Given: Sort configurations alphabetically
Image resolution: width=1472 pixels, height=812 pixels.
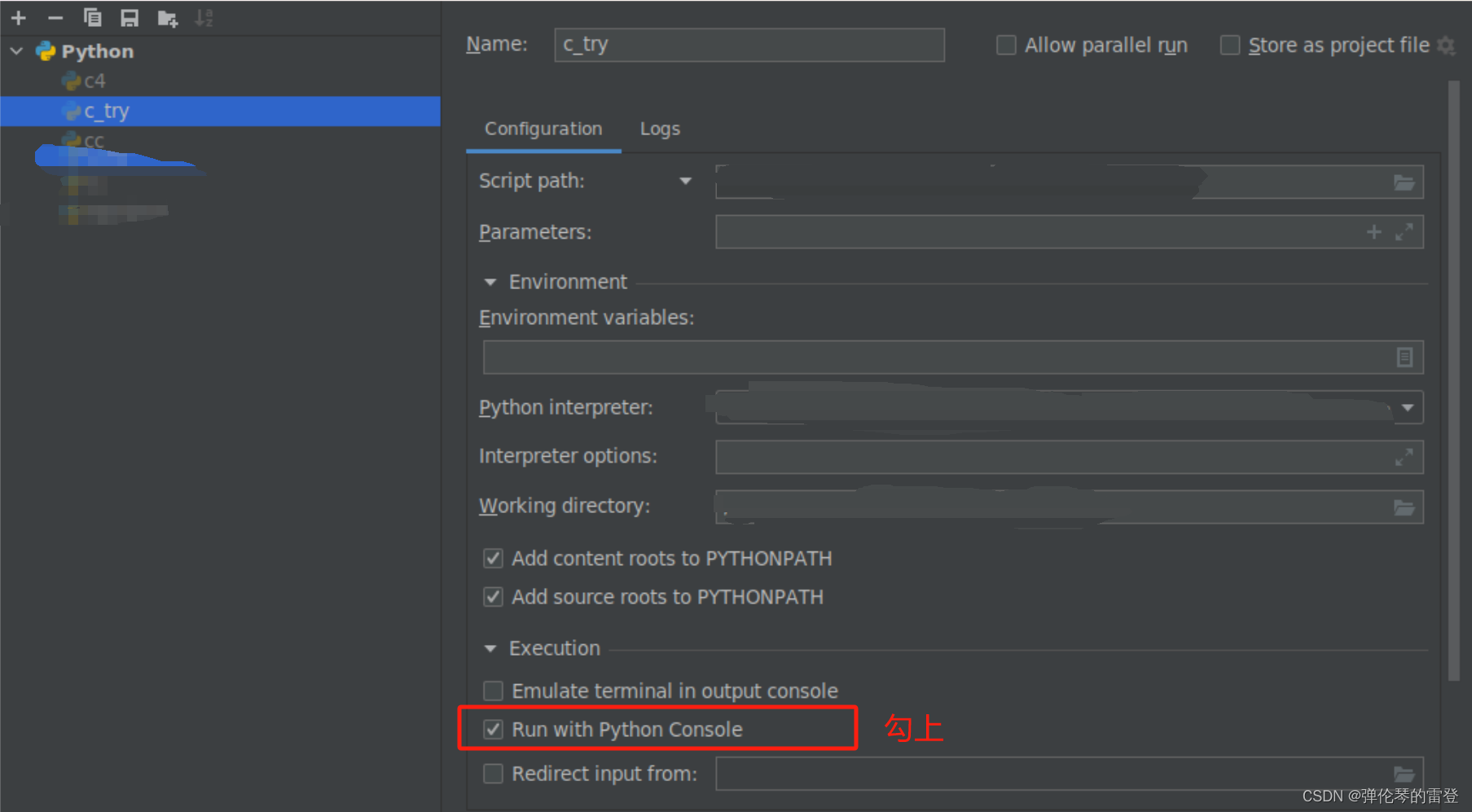Looking at the screenshot, I should point(204,18).
